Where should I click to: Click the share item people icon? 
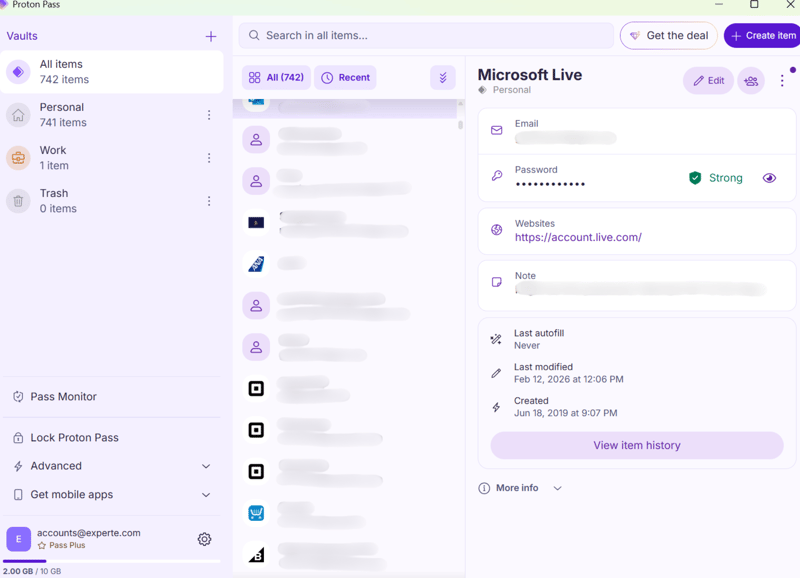pyautogui.click(x=751, y=81)
